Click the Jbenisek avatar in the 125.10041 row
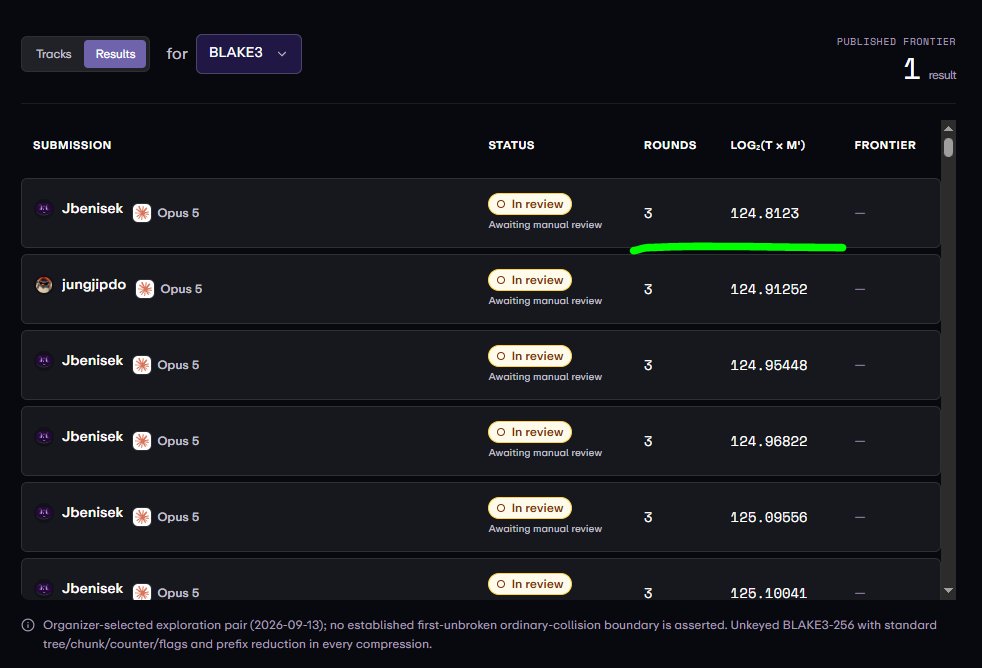 [44, 588]
